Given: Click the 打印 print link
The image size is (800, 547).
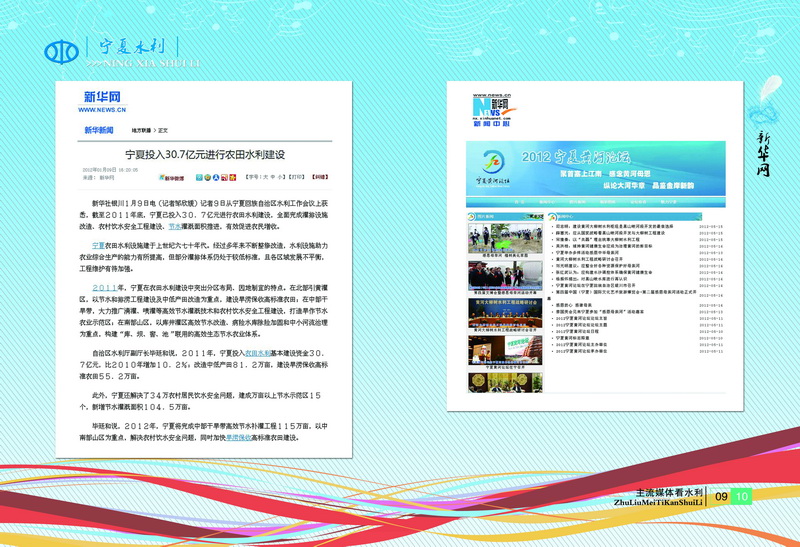Looking at the screenshot, I should click(296, 177).
